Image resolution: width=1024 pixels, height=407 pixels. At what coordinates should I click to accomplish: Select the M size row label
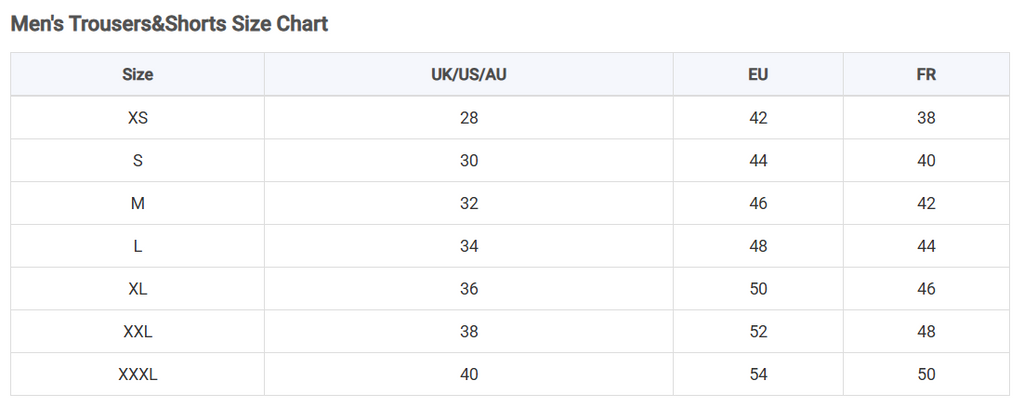(x=138, y=203)
